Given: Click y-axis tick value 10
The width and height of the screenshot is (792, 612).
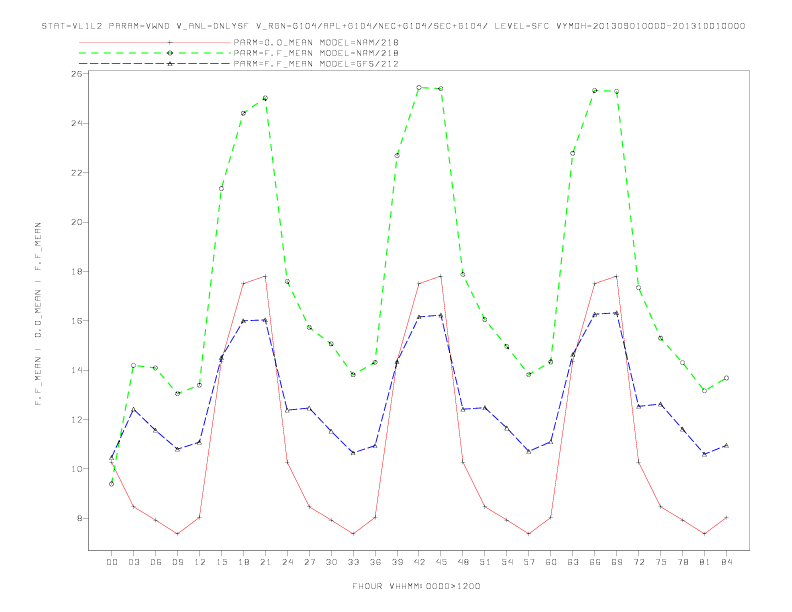Looking at the screenshot, I should [x=77, y=469].
